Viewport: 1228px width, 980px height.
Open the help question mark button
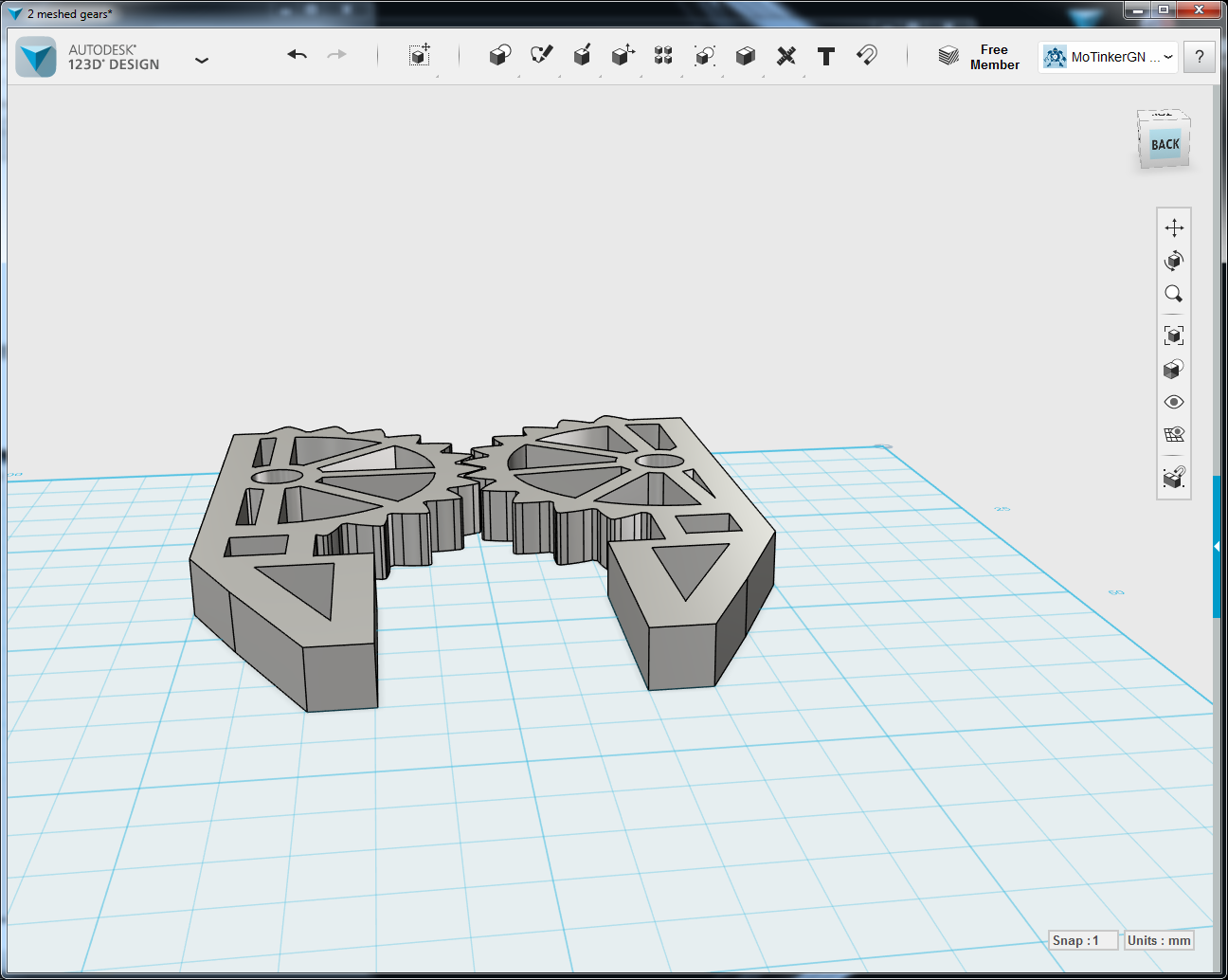tap(1200, 57)
